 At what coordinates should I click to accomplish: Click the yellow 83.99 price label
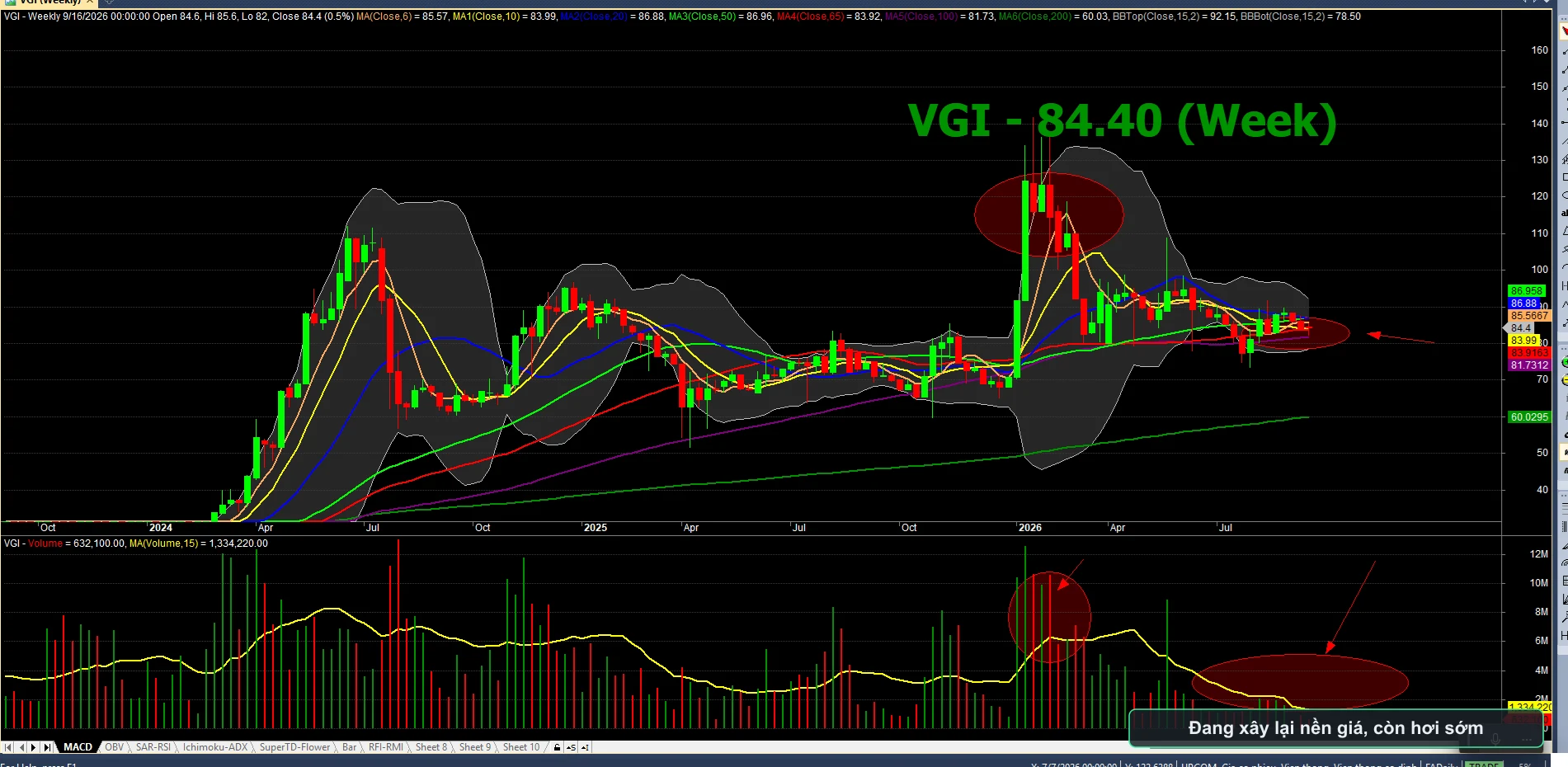pyautogui.click(x=1523, y=341)
